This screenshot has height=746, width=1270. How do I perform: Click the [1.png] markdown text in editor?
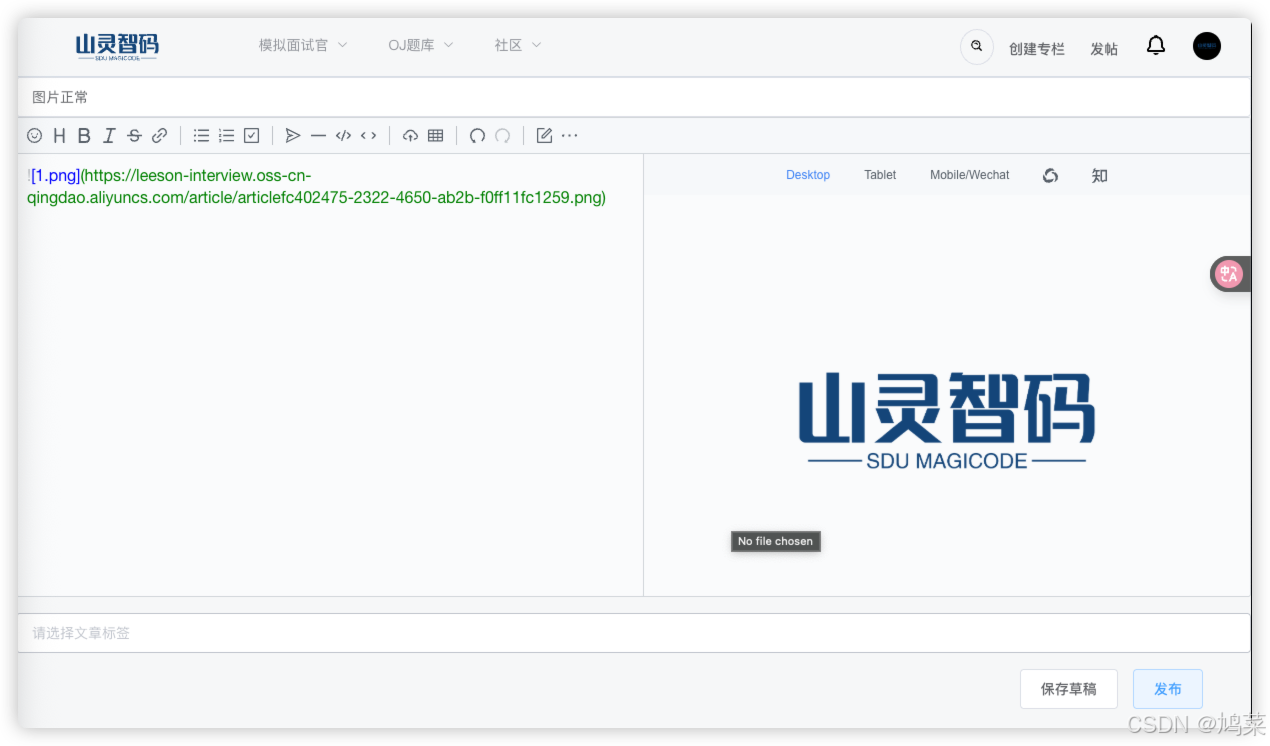(x=55, y=176)
